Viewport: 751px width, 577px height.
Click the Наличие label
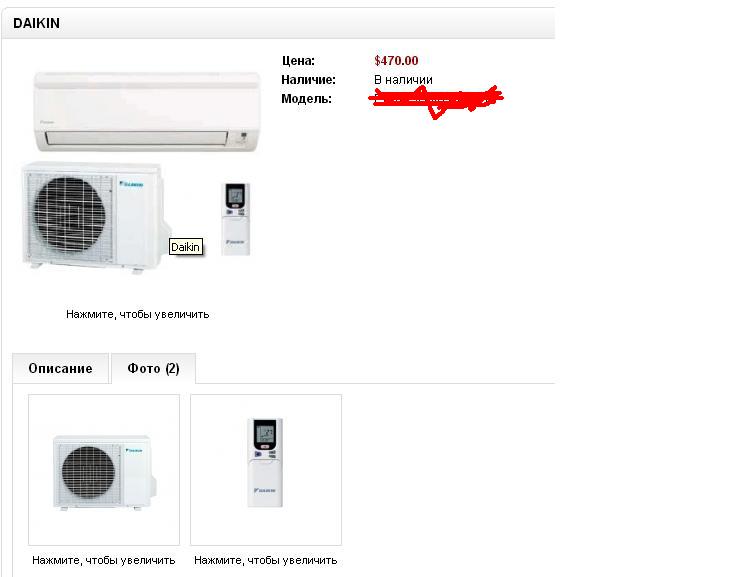308,80
